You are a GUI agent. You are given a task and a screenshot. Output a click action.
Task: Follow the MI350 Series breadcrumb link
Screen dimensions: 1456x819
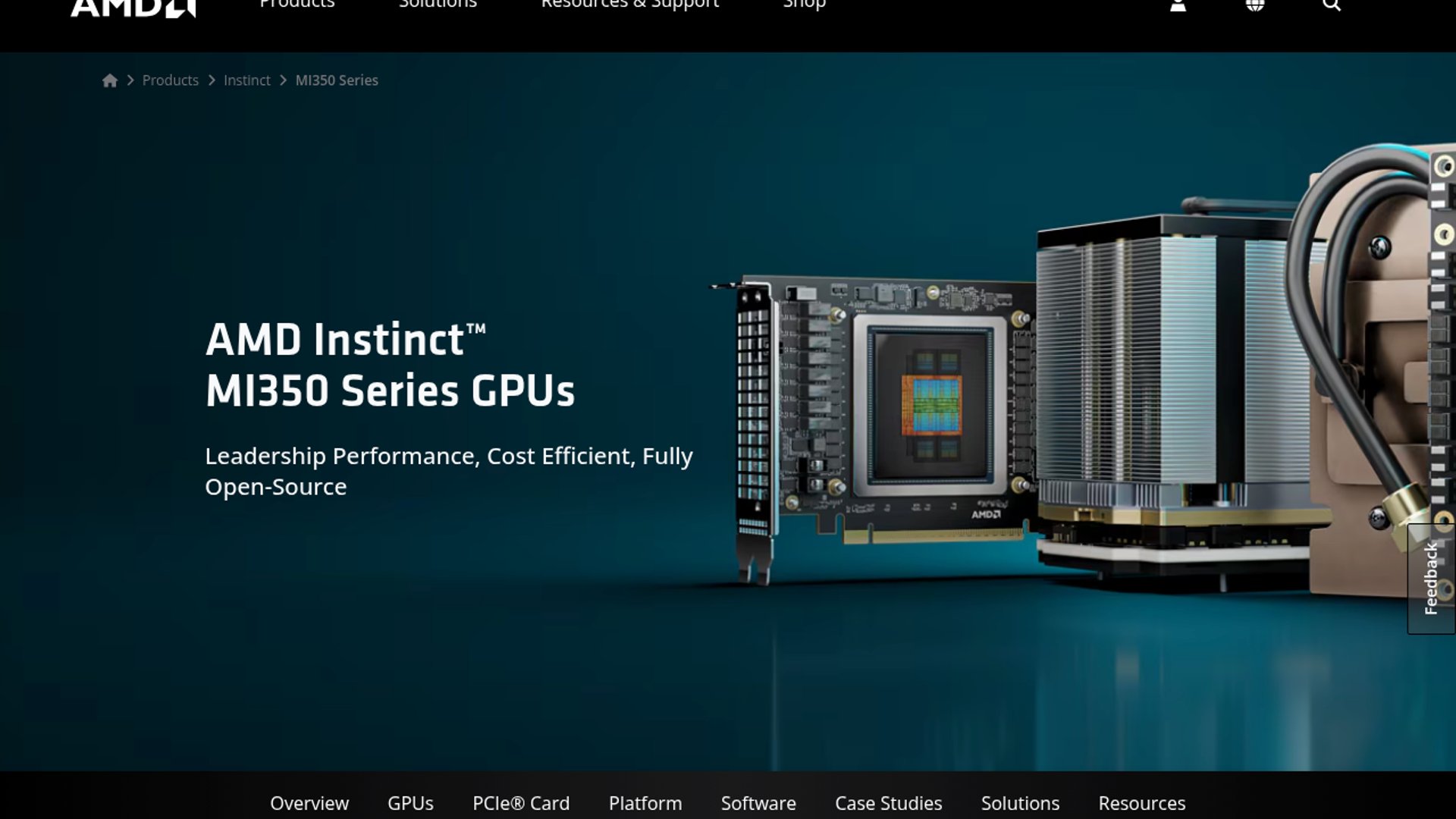[x=337, y=80]
